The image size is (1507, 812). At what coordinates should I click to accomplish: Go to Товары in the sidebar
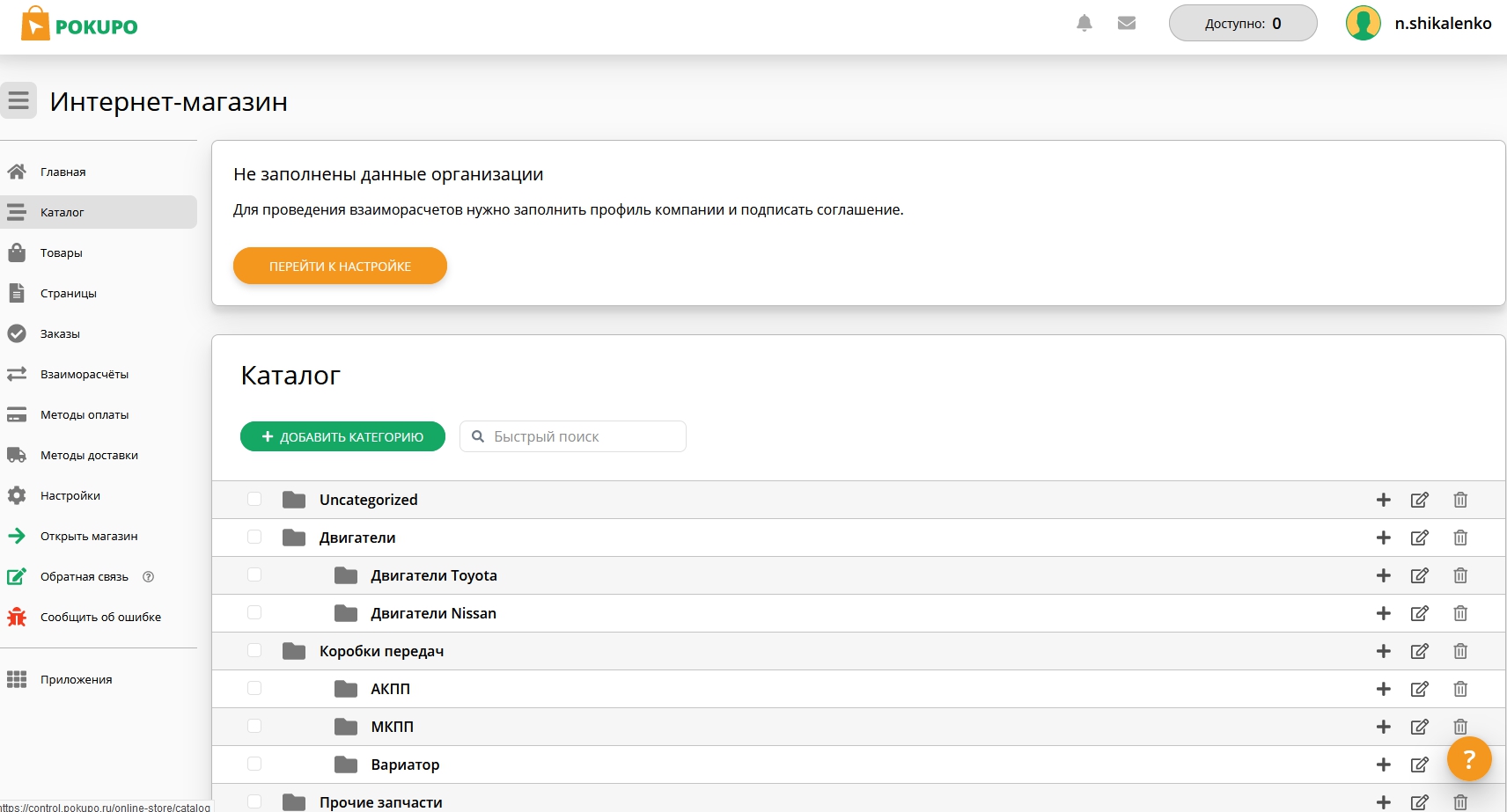coord(62,253)
